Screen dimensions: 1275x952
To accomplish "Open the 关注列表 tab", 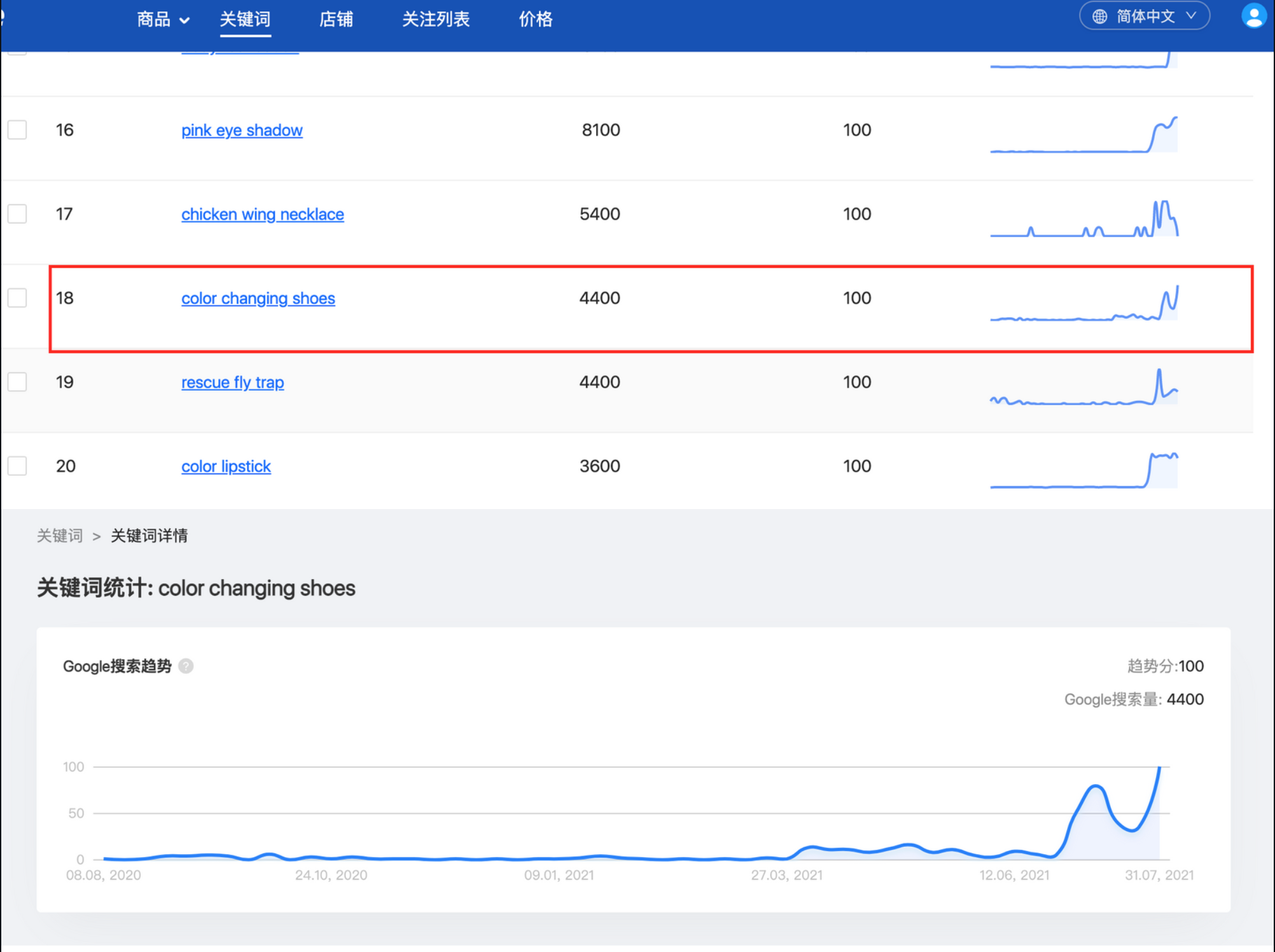I will 436,20.
